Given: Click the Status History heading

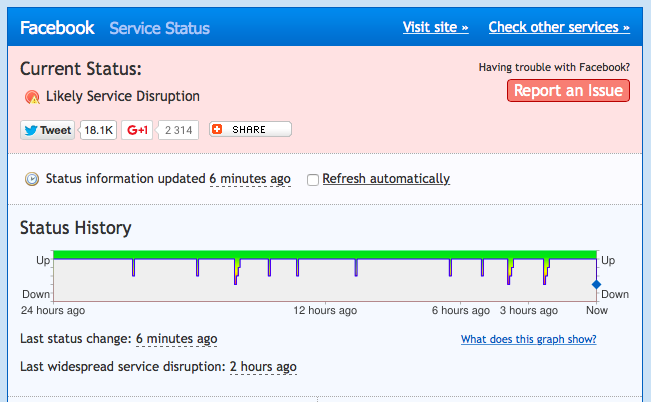Looking at the screenshot, I should tap(76, 228).
